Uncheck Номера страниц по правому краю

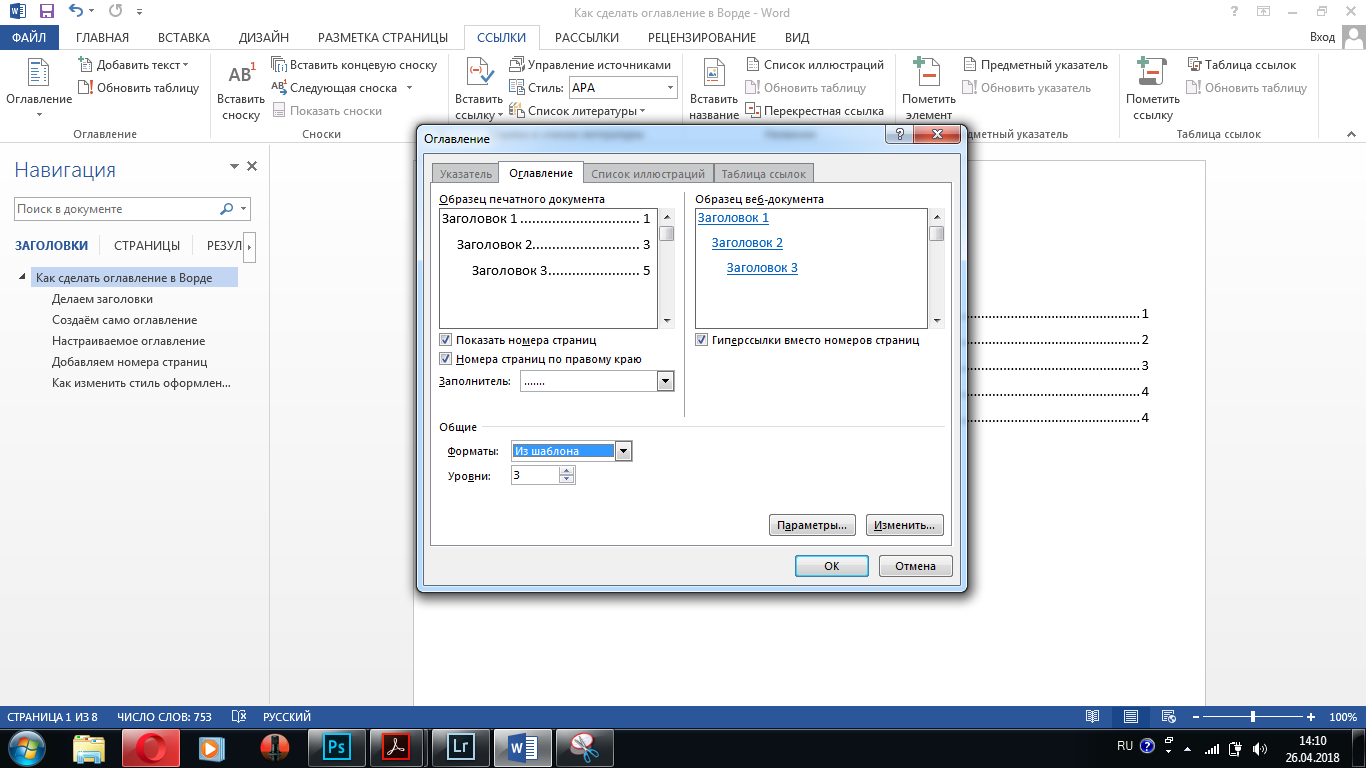pyautogui.click(x=446, y=358)
